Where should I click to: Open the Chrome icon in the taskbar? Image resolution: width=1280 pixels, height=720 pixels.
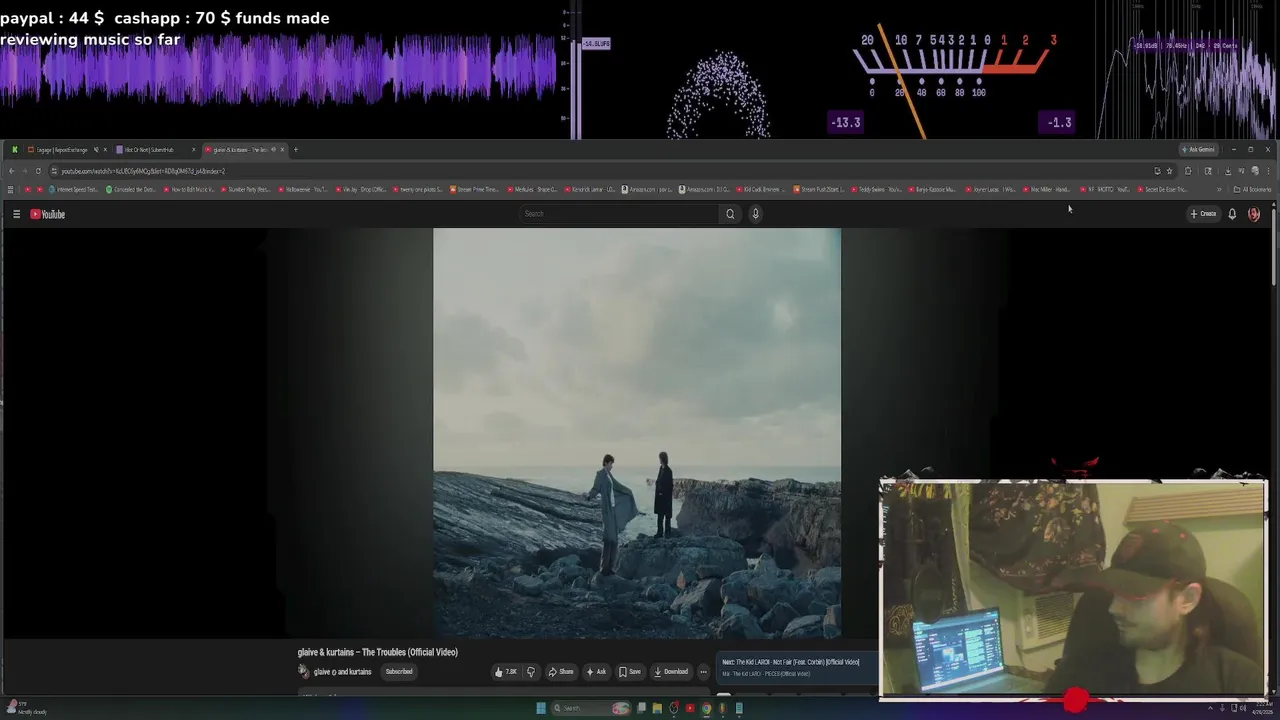tap(706, 708)
